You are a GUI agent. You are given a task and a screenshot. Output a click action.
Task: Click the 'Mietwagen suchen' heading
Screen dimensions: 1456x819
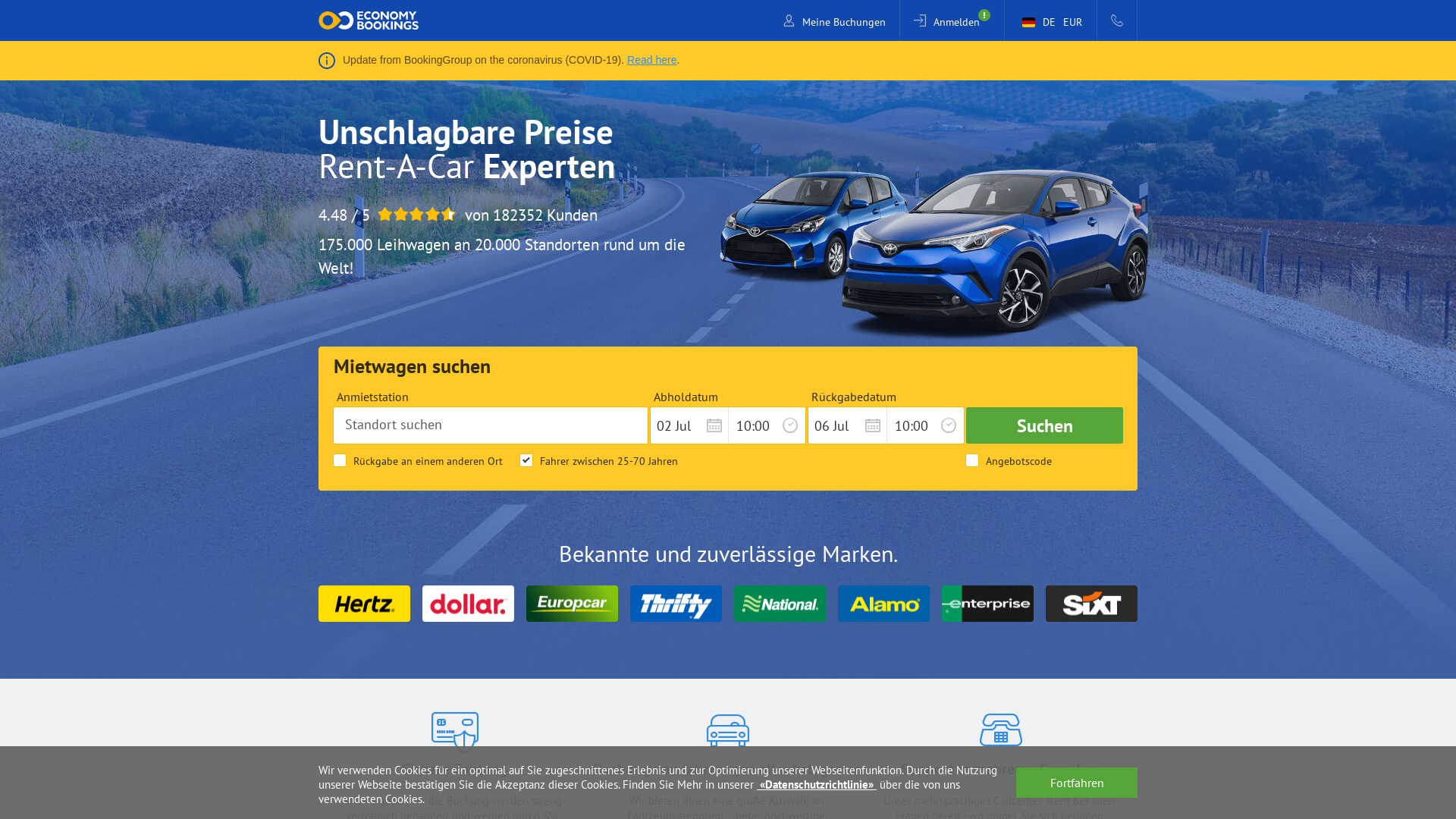[x=412, y=366]
